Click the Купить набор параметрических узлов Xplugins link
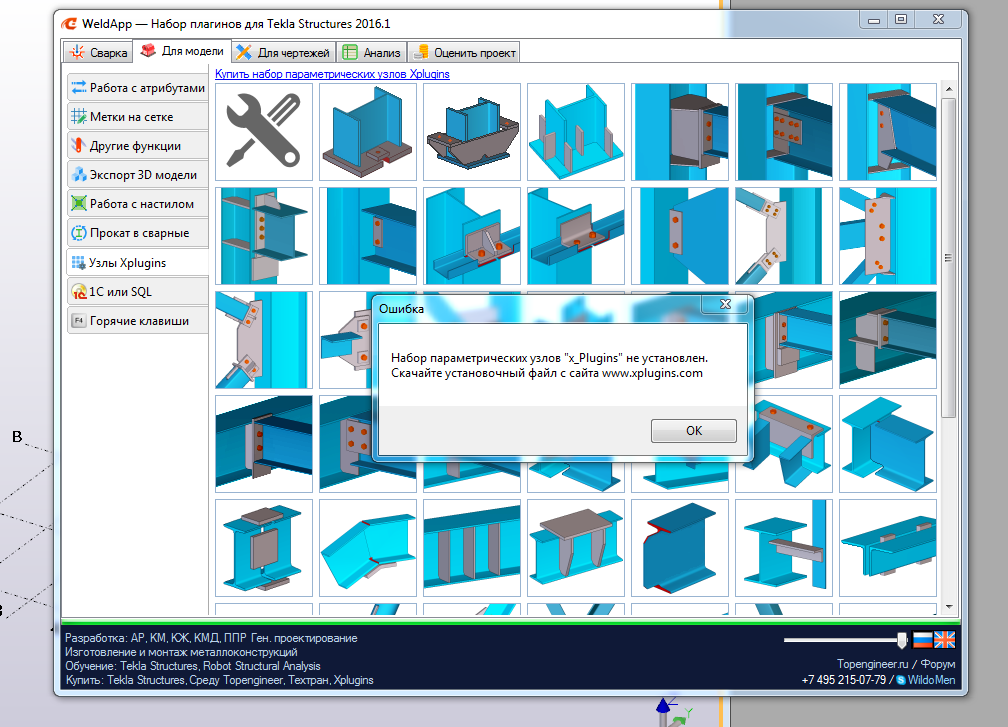The image size is (1008, 727). coord(332,74)
